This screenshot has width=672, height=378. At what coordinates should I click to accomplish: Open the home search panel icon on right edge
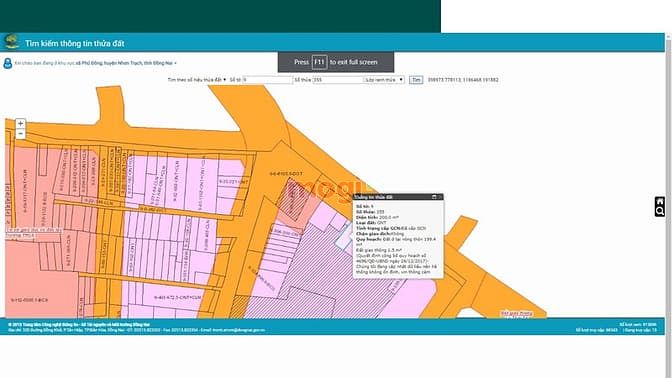[x=660, y=207]
